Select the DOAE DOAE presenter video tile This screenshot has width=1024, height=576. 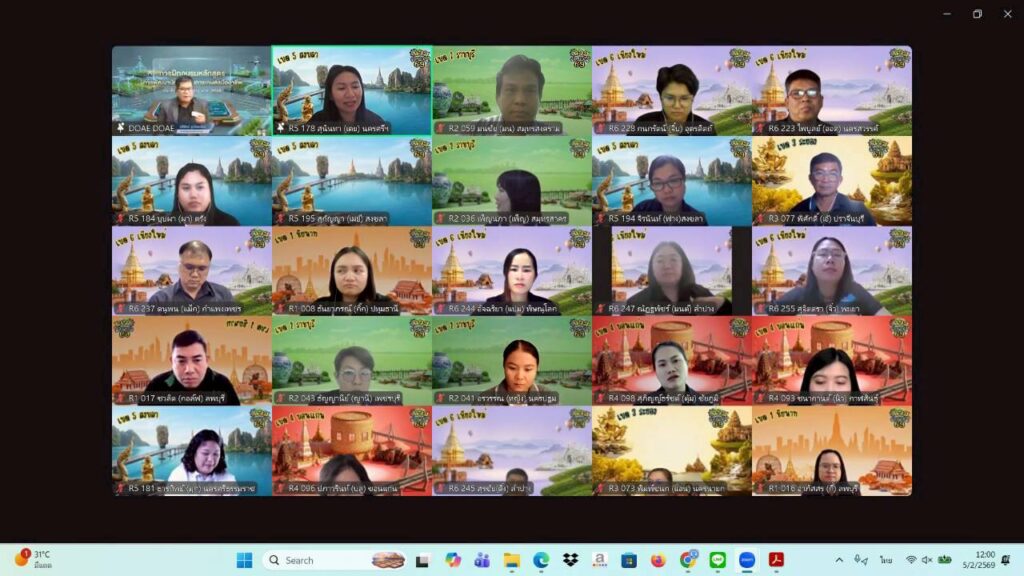click(191, 90)
